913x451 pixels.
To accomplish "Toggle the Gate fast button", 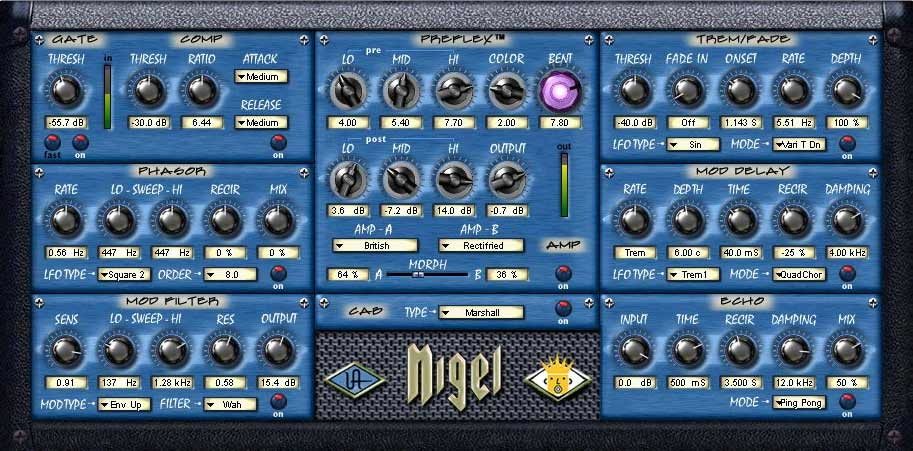I will (x=54, y=142).
